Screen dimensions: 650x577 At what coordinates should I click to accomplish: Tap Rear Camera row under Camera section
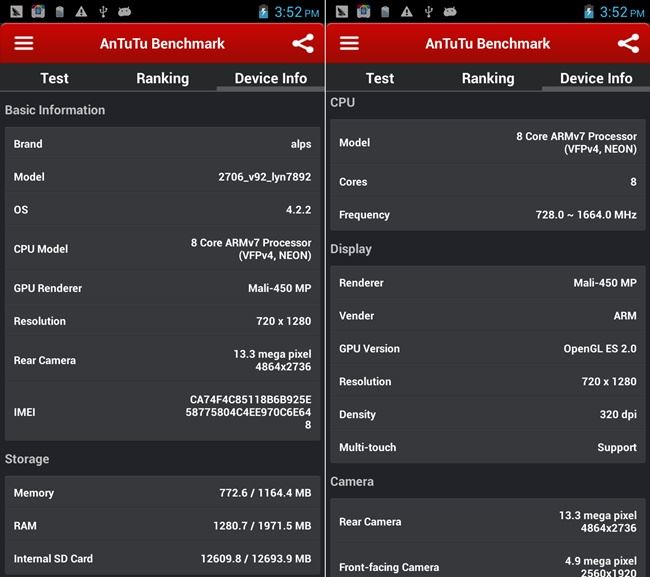[488, 521]
